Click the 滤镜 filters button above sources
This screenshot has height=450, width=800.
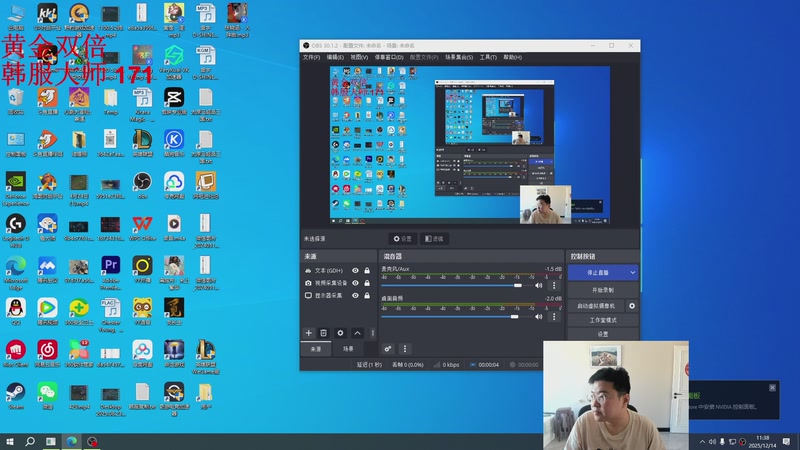pyautogui.click(x=434, y=238)
